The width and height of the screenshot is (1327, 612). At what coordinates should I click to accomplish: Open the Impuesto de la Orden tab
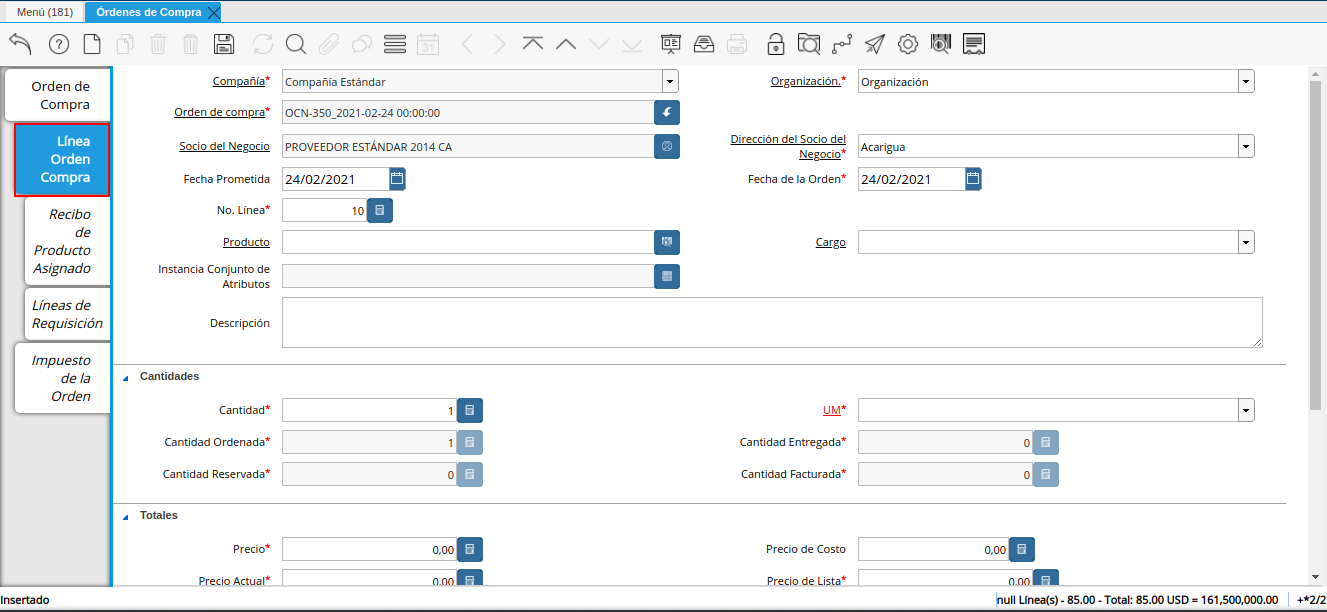62,378
